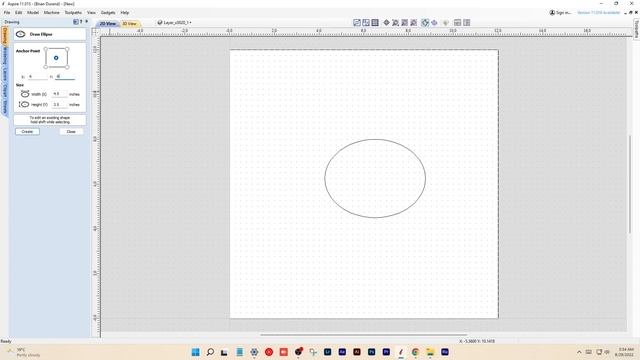Click the layer lightbulb icon next to Layer name
Screen dimensions: 640x360
(160, 23)
